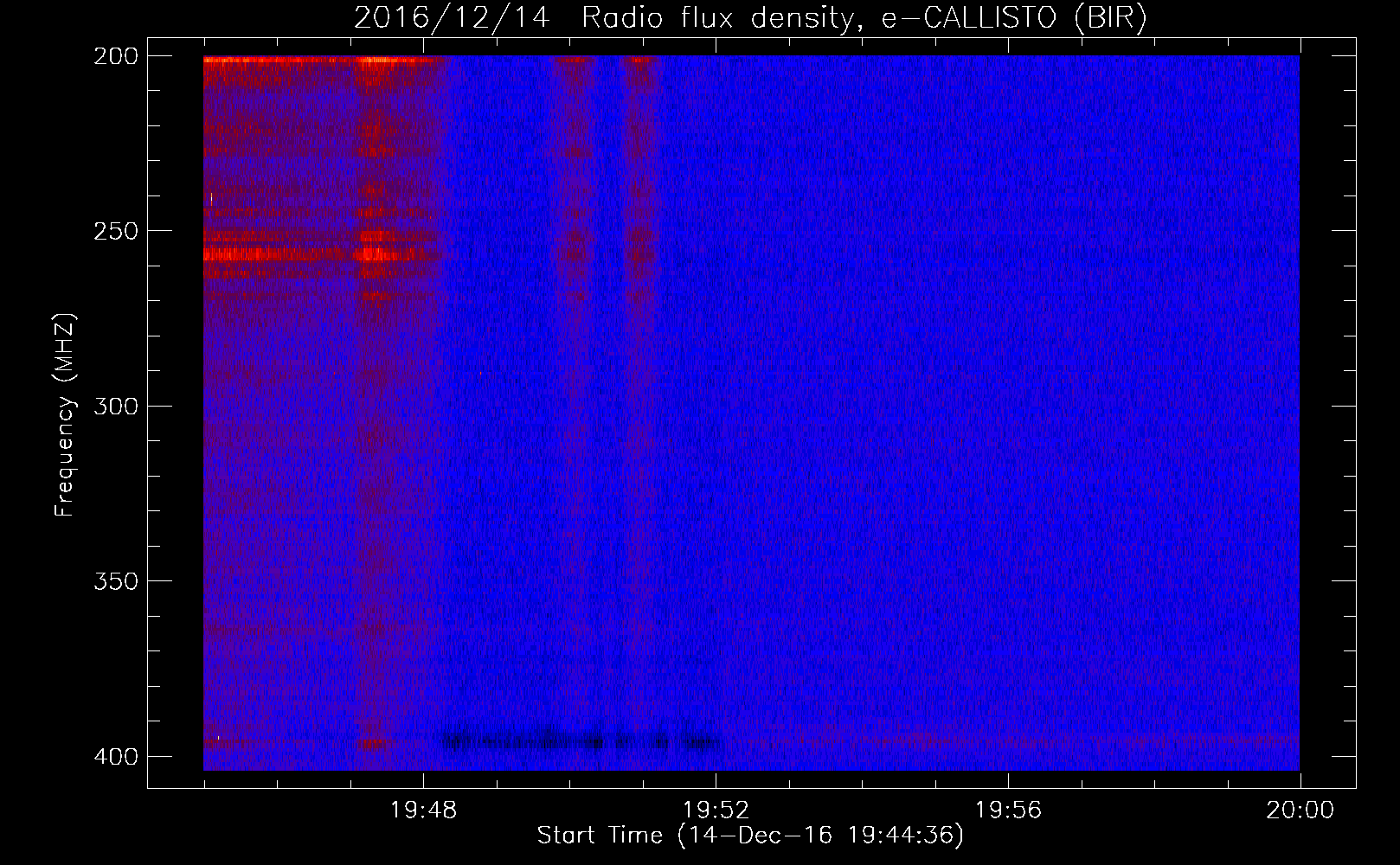Click the plot title '2016/12/14 Radio flux density'
Viewport: 1400px width, 865px height.
(750, 18)
